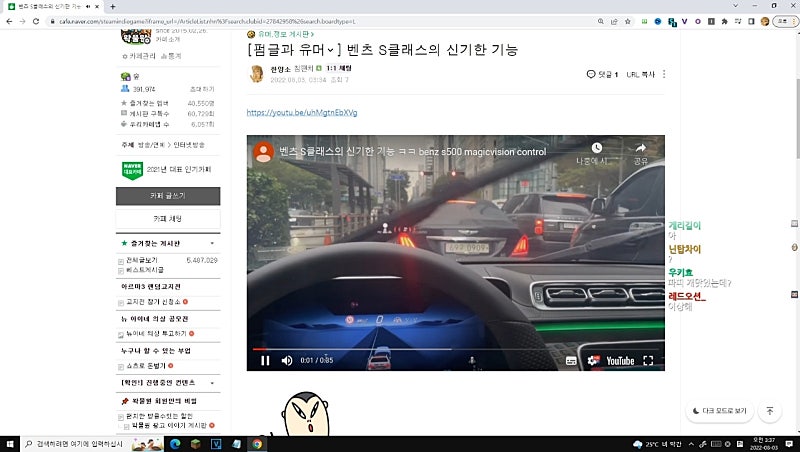Viewport: 800px width, 452px height.
Task: Open Windows Start menu
Action: pyautogui.click(x=10, y=444)
